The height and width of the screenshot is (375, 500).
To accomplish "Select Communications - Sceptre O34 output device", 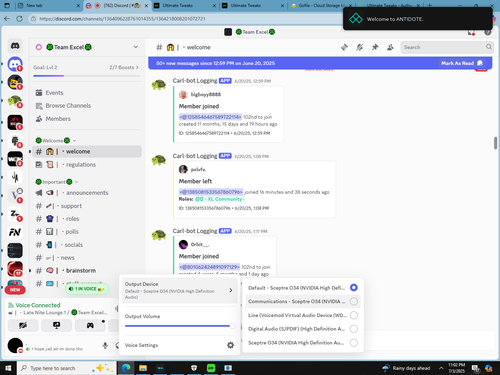I will [303, 301].
